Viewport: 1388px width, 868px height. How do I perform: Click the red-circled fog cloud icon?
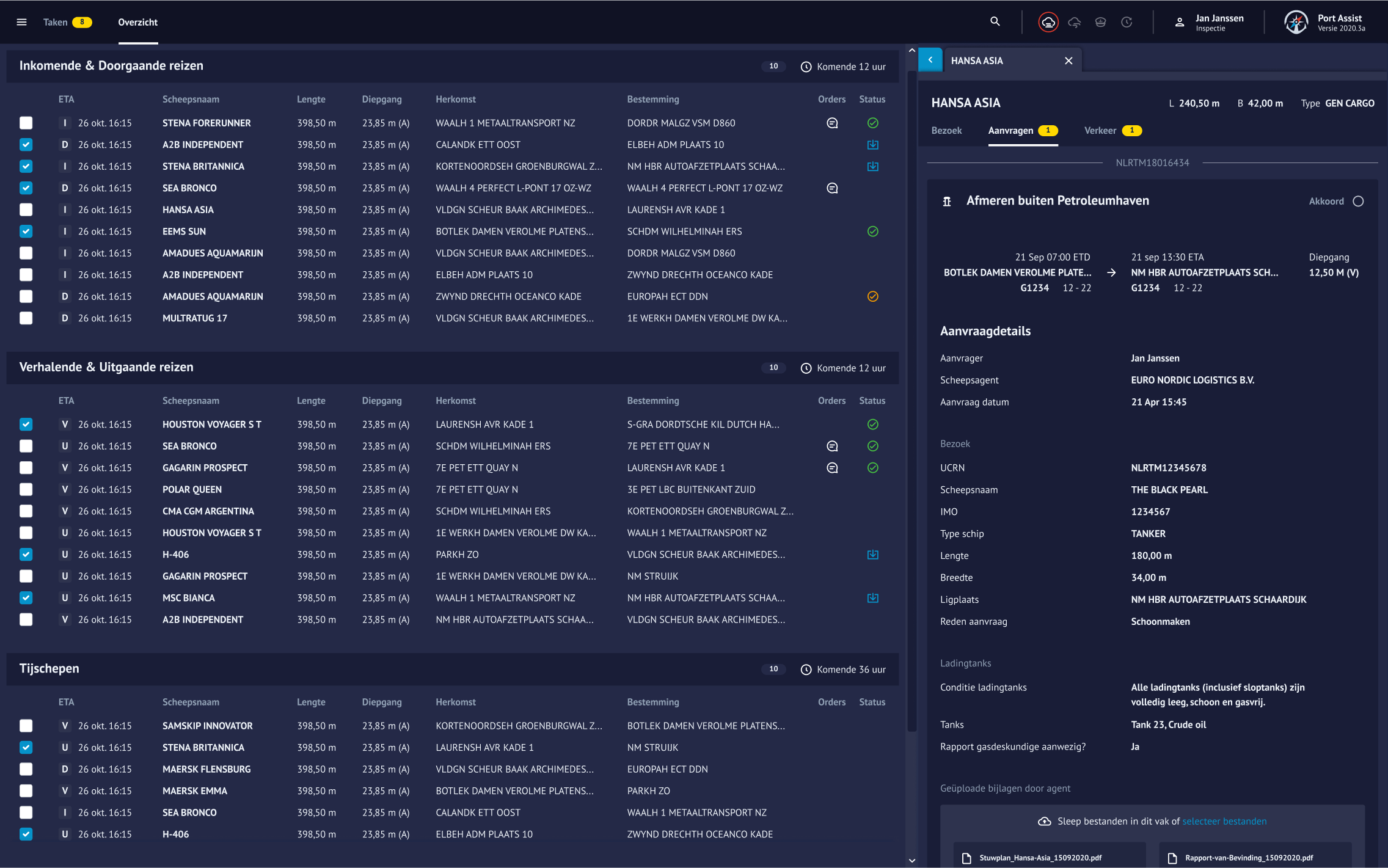[1048, 23]
